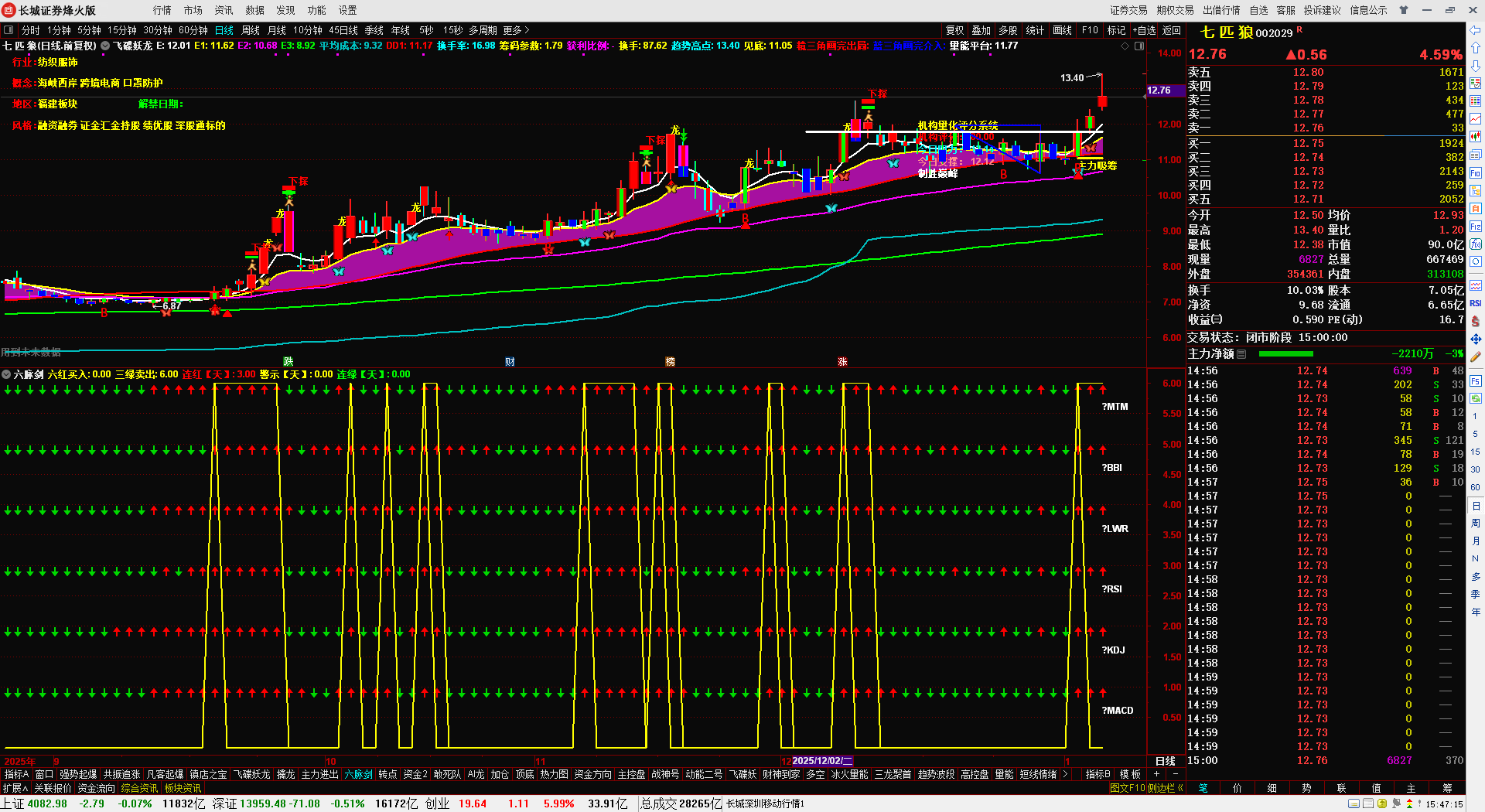
Task: Select the 60分钟 period tab
Action: click(x=193, y=30)
